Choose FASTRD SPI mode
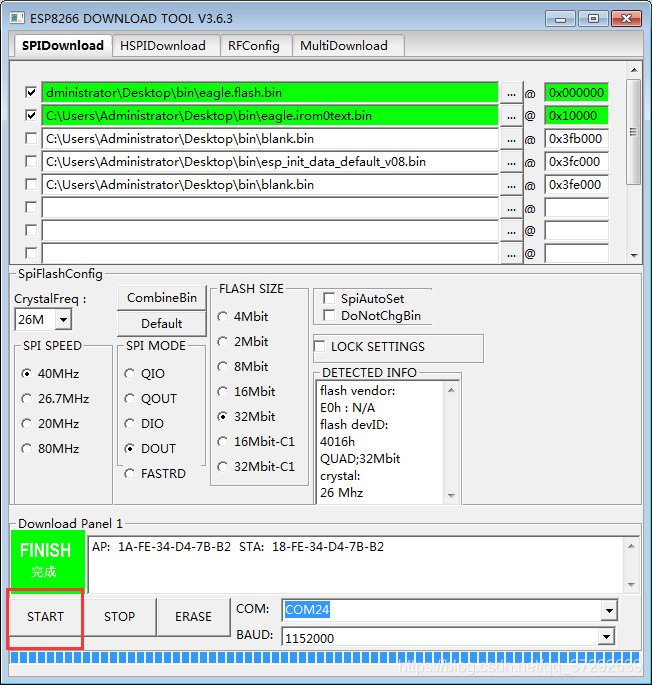652x685 pixels. [x=130, y=474]
